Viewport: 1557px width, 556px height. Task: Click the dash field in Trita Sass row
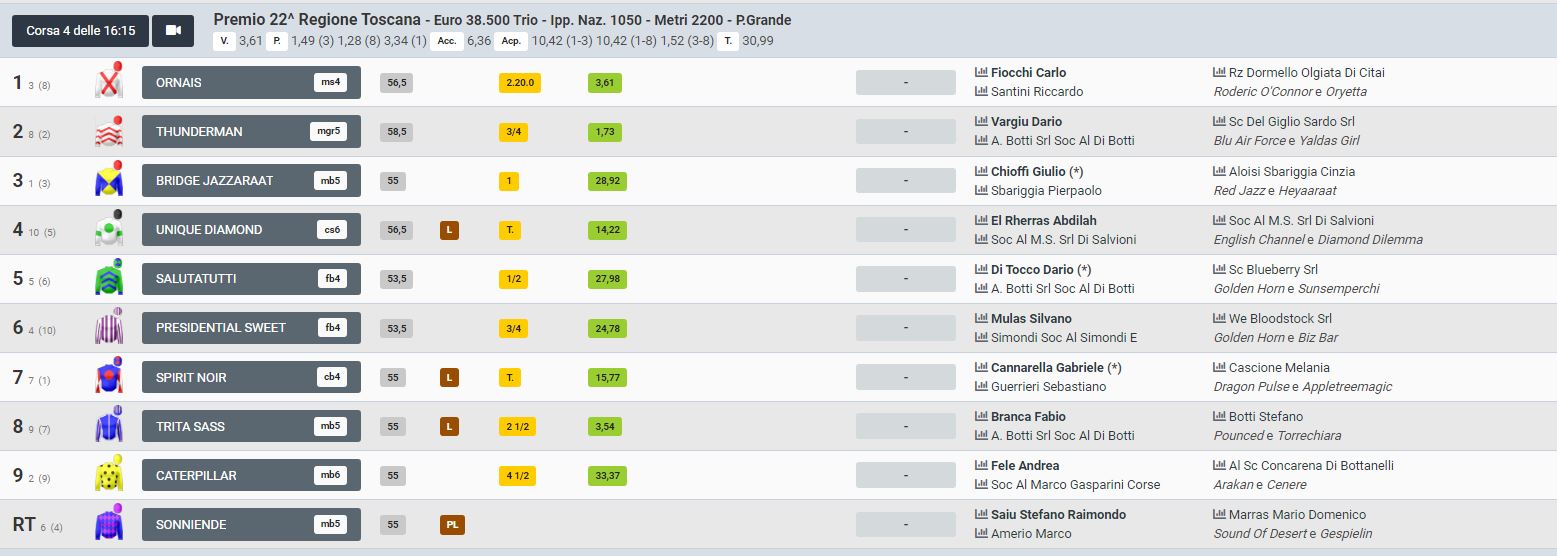905,426
